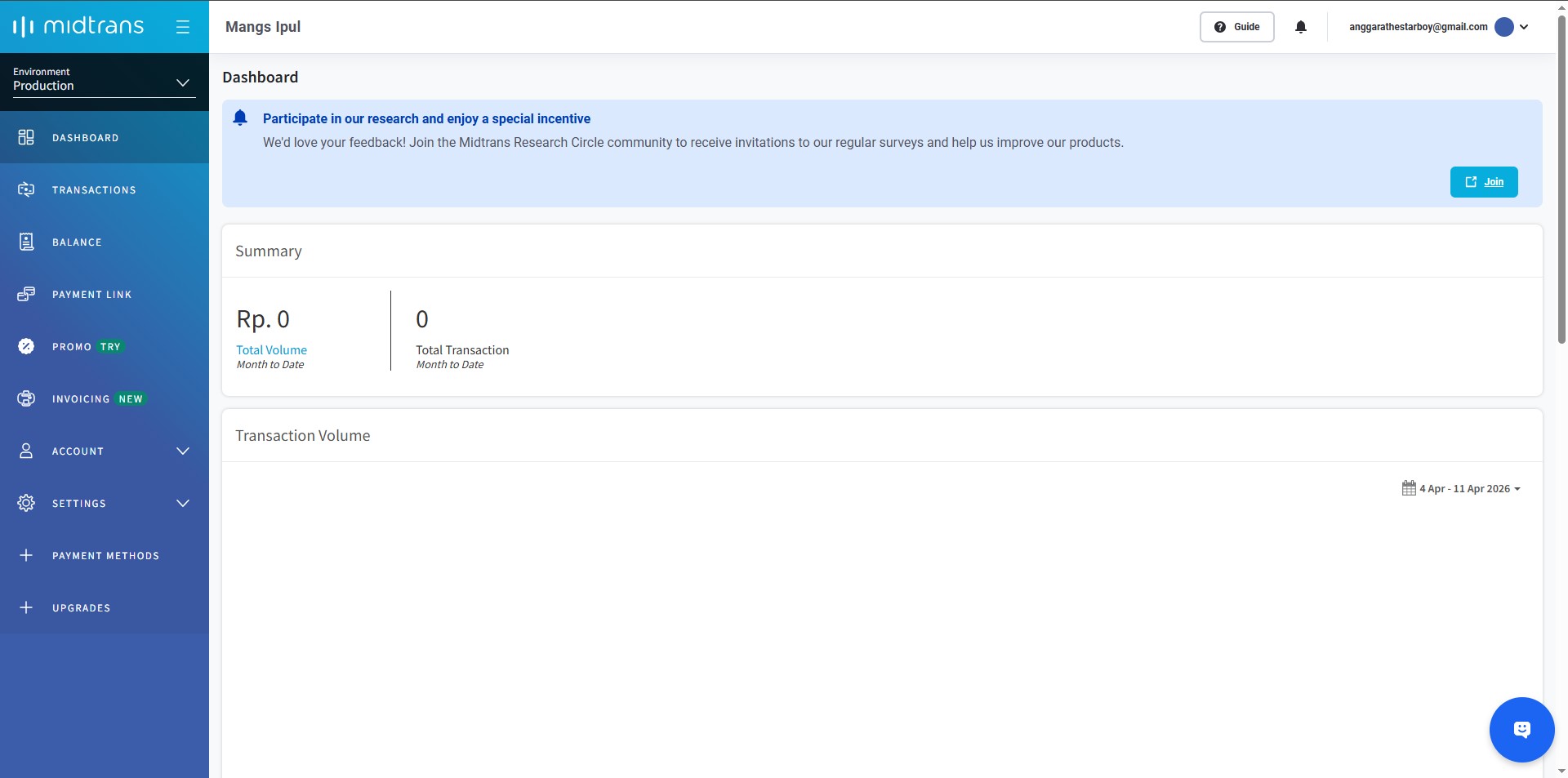Click the notification bell icon
1568x778 pixels.
click(1301, 27)
